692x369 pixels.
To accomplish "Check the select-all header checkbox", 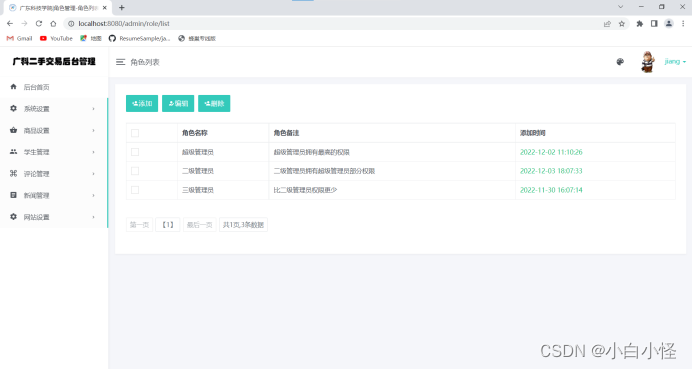I will tap(135, 133).
